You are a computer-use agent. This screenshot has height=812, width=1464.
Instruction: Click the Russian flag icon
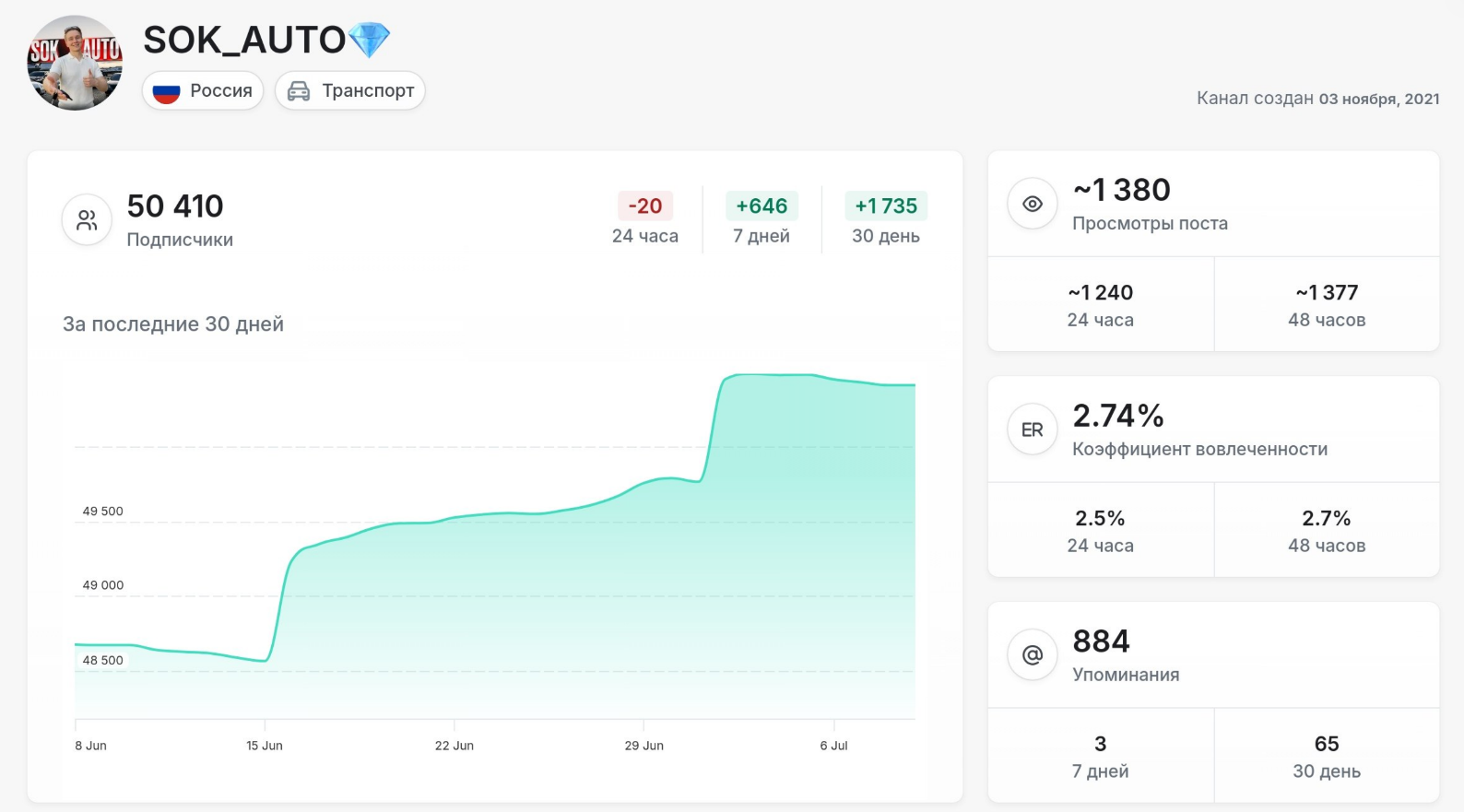(166, 91)
